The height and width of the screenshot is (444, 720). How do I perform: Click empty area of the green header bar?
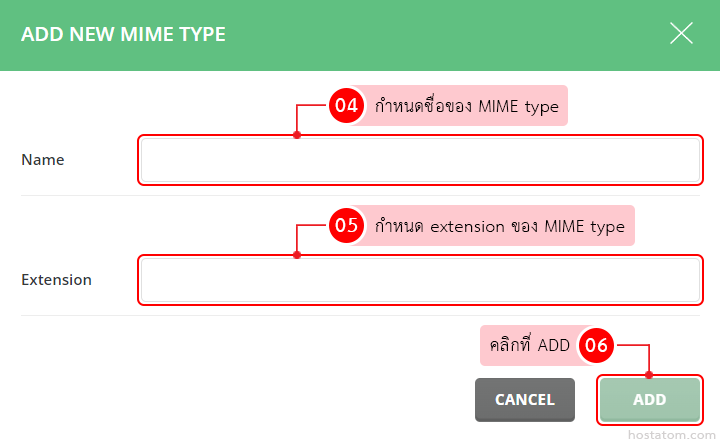tap(450, 35)
